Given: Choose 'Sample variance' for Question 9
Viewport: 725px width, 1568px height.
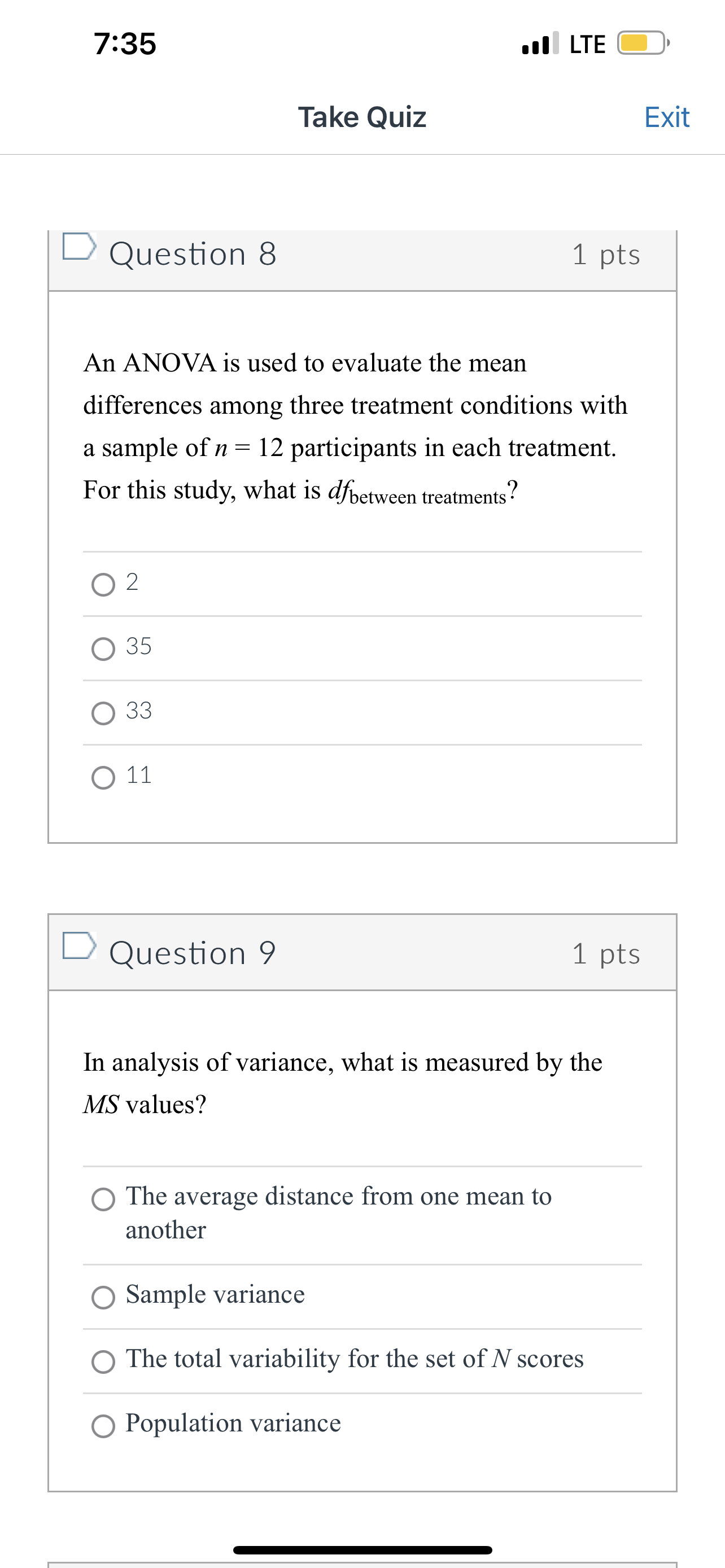Looking at the screenshot, I should 104,1295.
